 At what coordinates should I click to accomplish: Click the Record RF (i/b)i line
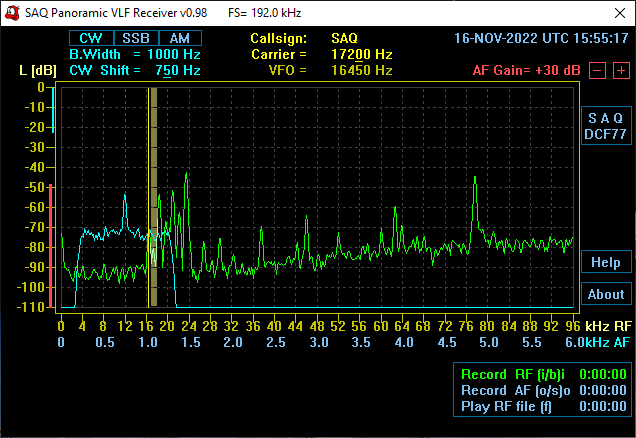544,374
